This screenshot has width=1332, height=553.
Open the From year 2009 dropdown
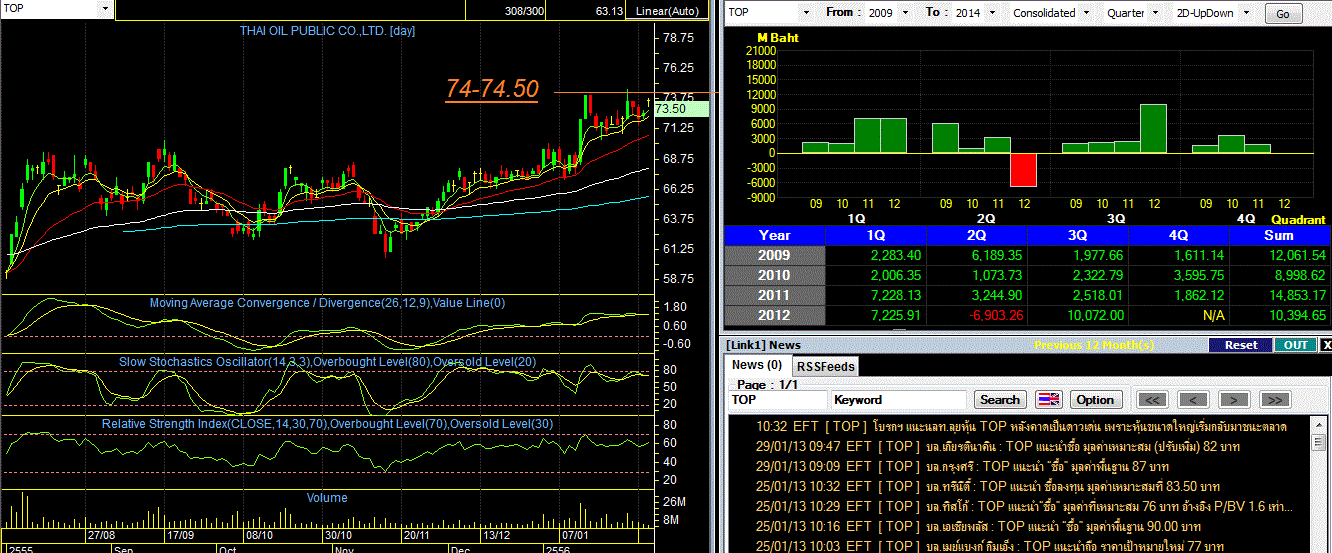click(x=906, y=13)
